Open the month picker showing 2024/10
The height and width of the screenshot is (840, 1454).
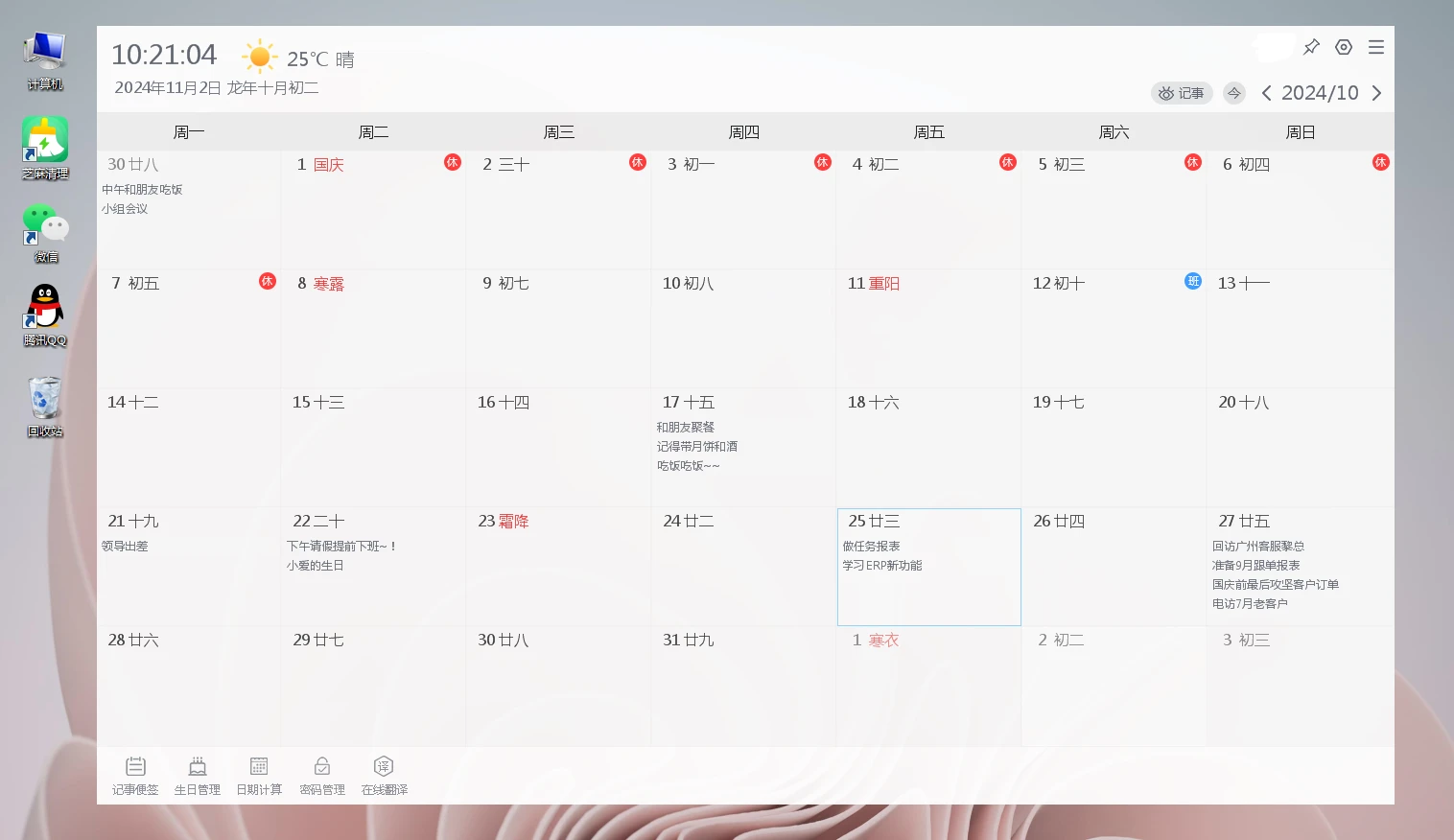[x=1320, y=93]
